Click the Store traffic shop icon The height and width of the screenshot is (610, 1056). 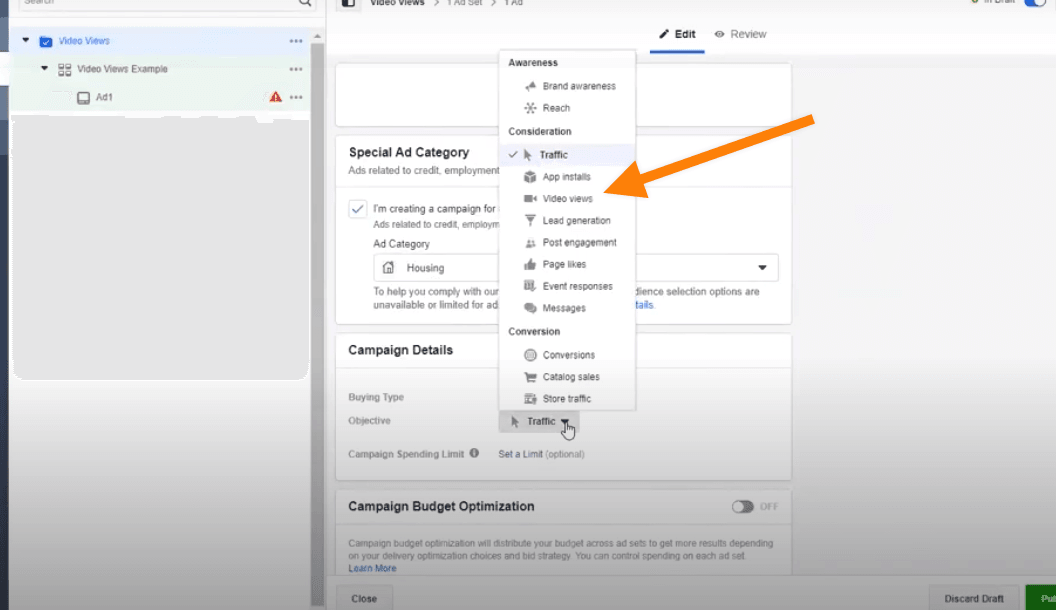tap(531, 399)
